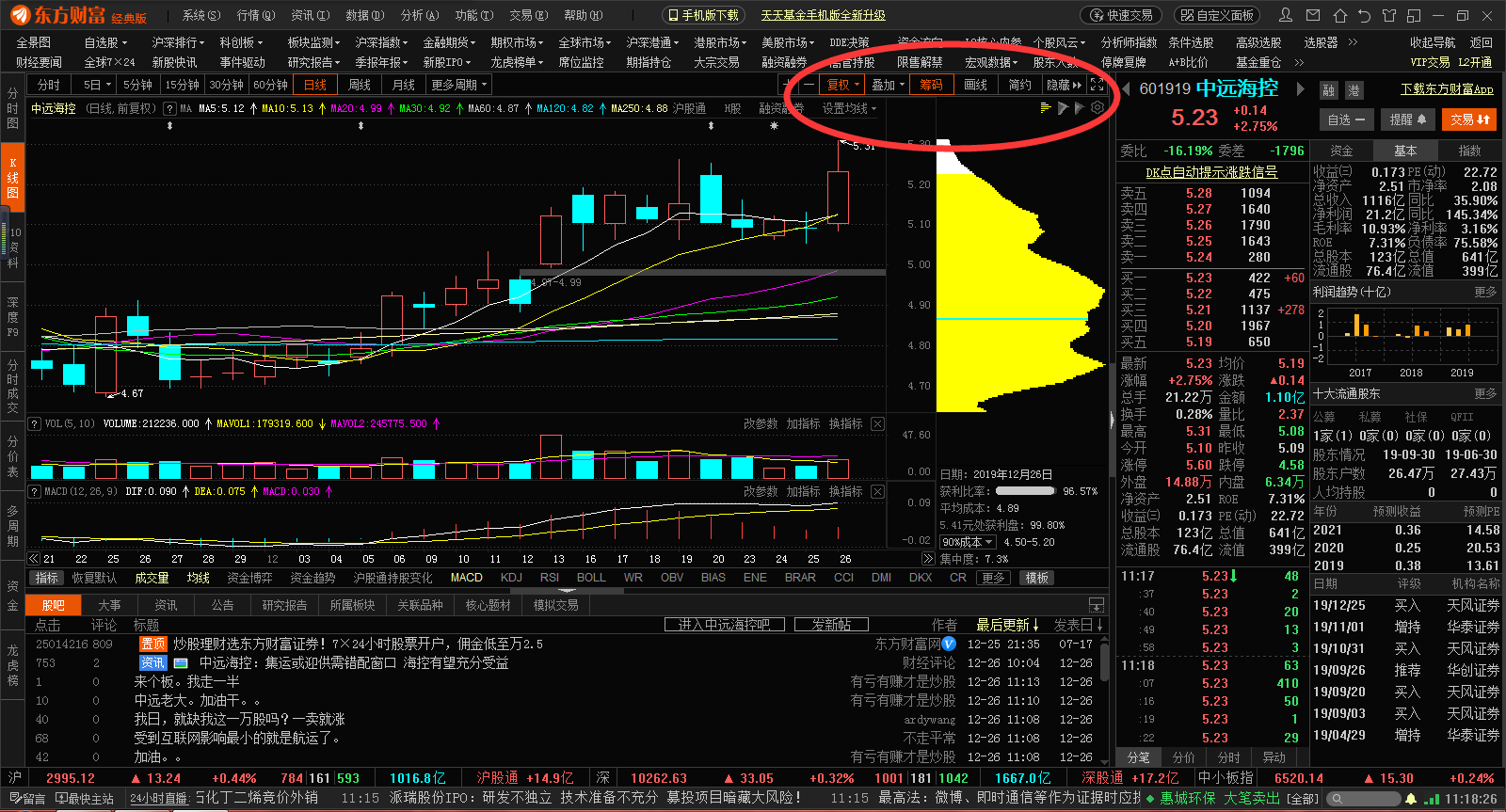Click the notification bell in status bar
Screen dimensions: 1506x812
point(1410,799)
